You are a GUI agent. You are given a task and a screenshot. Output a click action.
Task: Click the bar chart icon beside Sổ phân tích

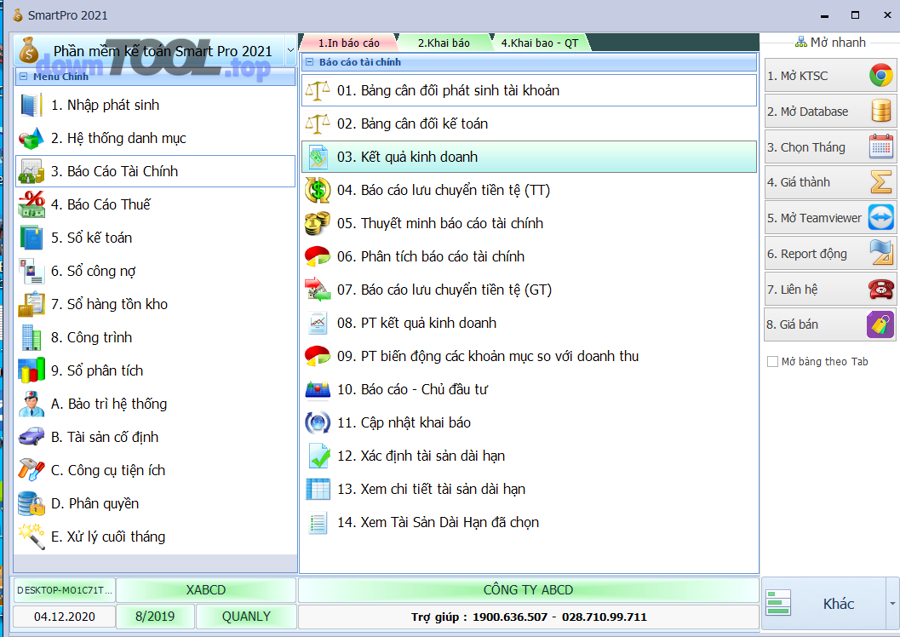tap(31, 371)
